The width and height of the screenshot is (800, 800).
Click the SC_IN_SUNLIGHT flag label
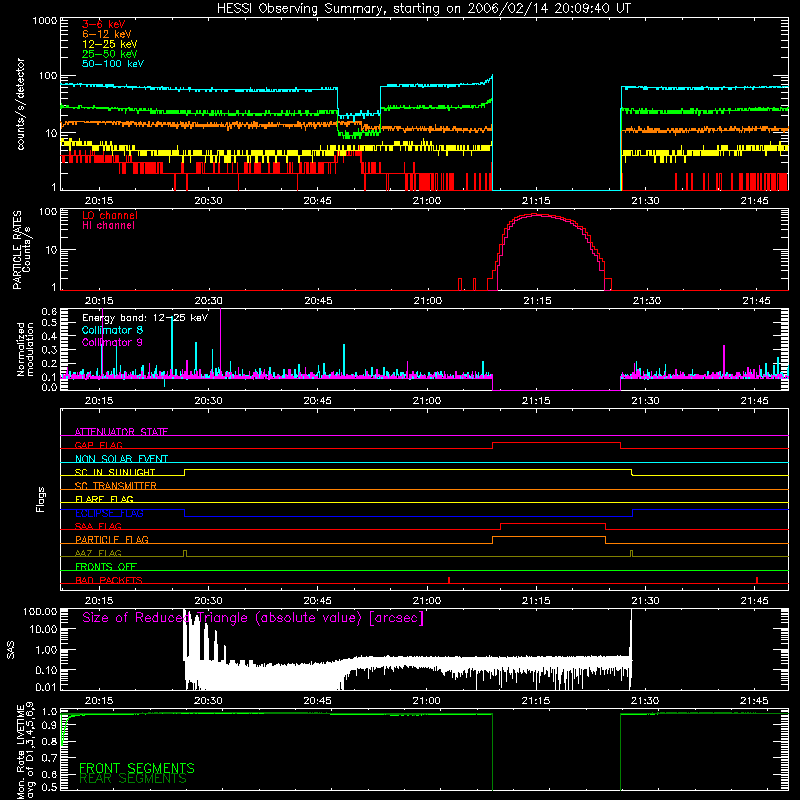(x=115, y=472)
